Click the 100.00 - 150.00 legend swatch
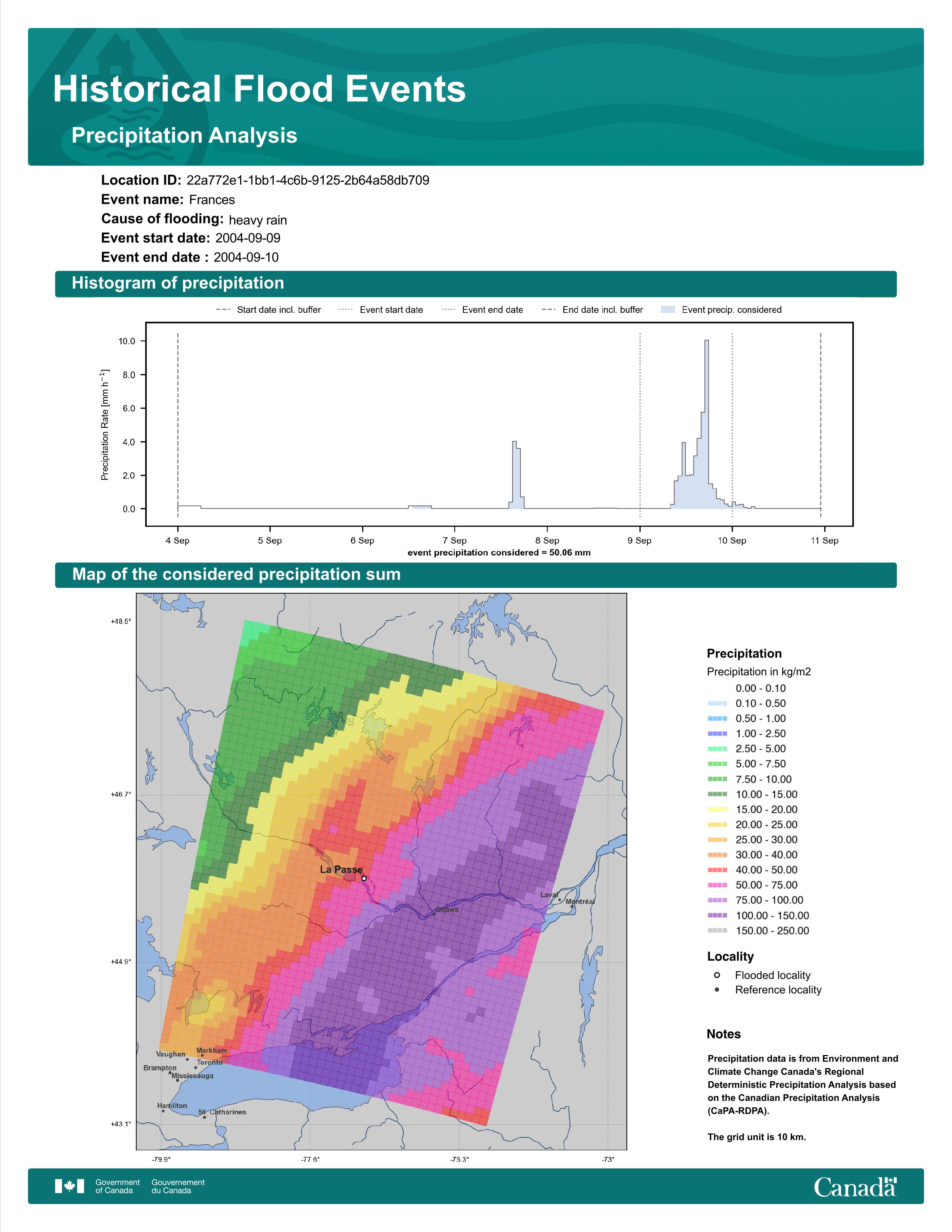 tap(717, 915)
